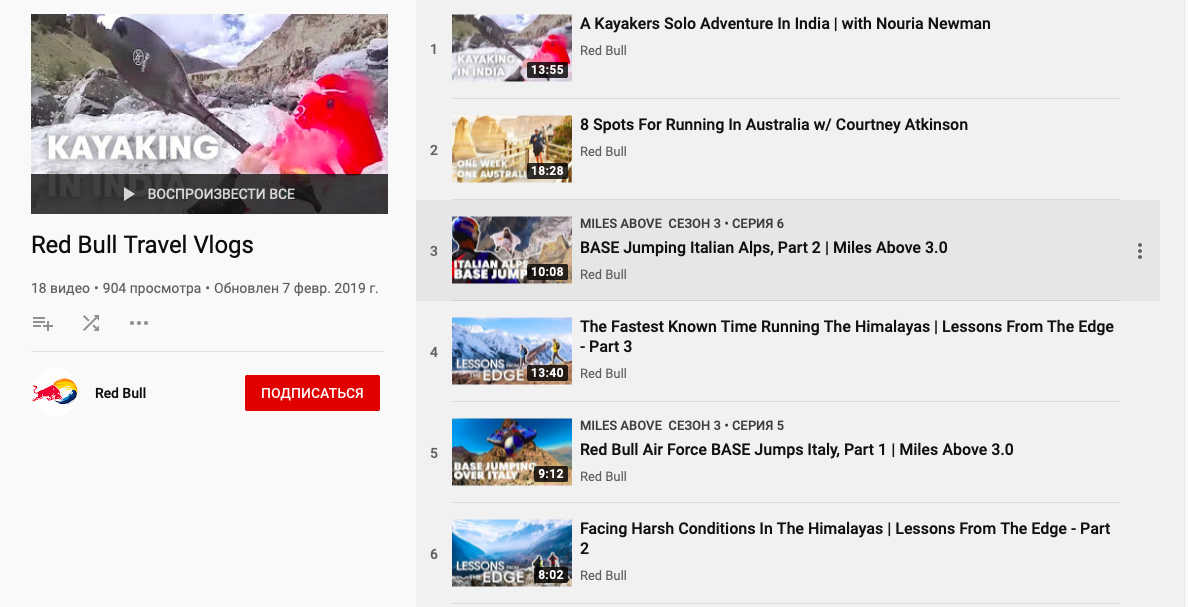The image size is (1188, 607).
Task: Subscribe with the ПОДПИСАТЬСЯ button
Action: click(312, 393)
